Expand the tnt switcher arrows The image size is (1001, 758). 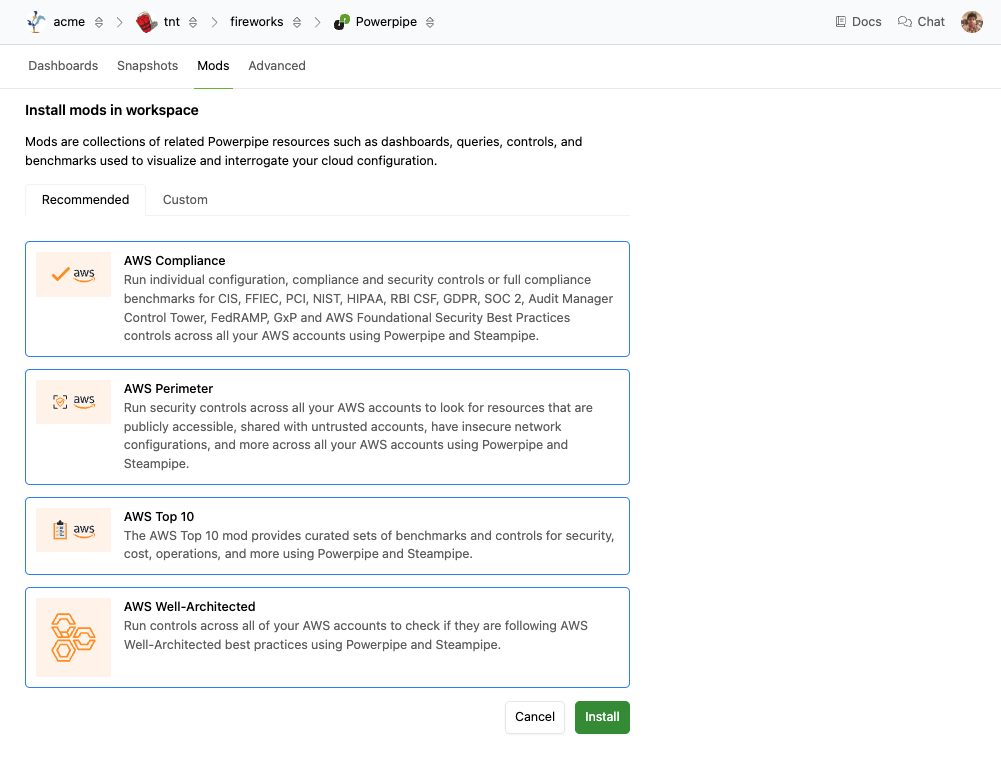[193, 22]
